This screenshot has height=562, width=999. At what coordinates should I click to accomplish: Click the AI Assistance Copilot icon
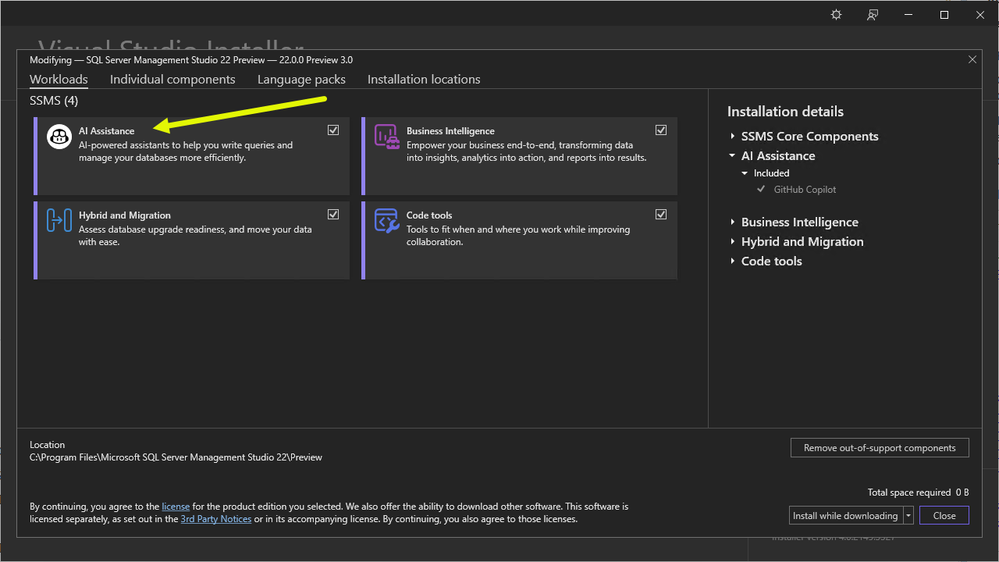point(59,136)
